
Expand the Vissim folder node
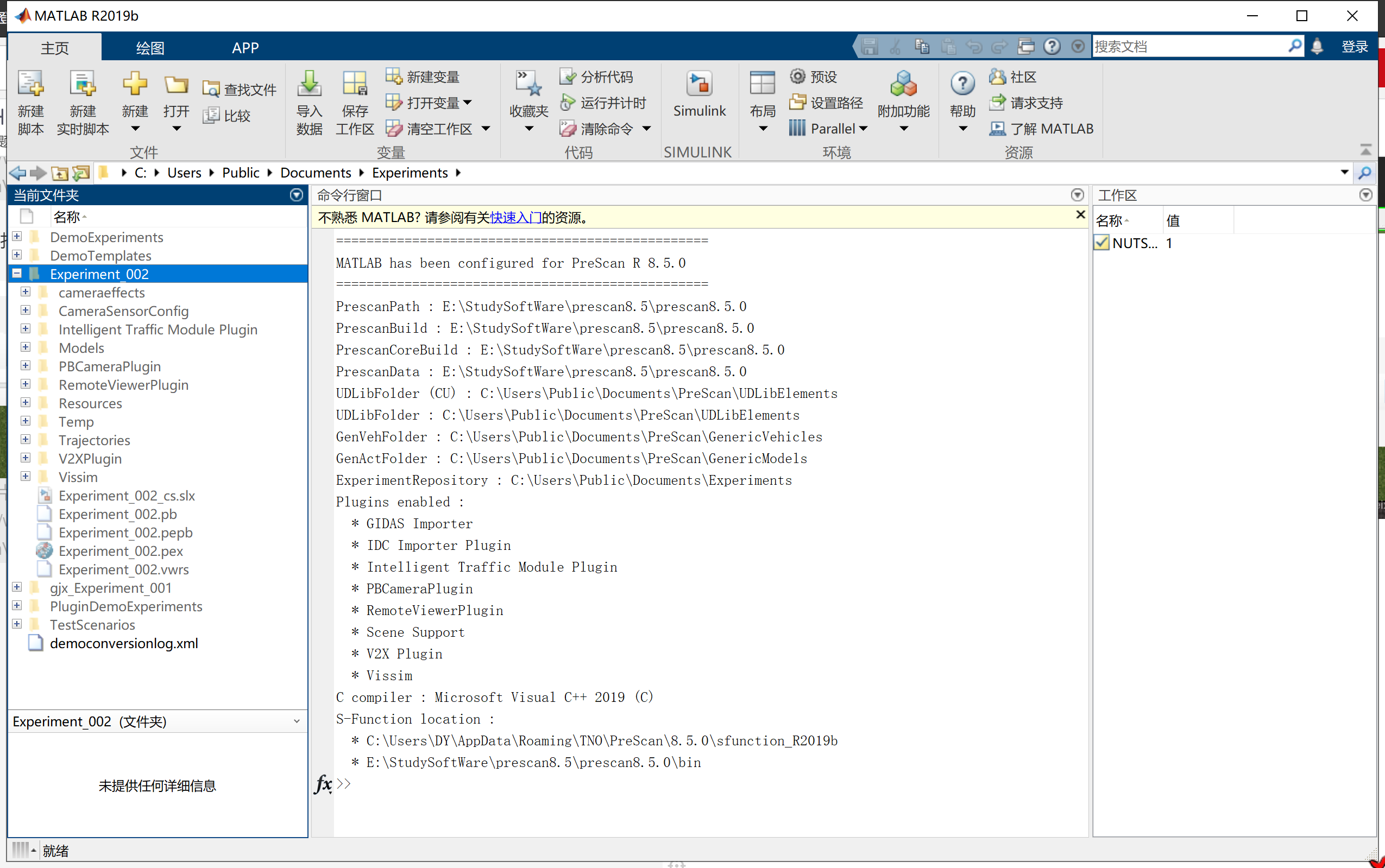pos(26,477)
